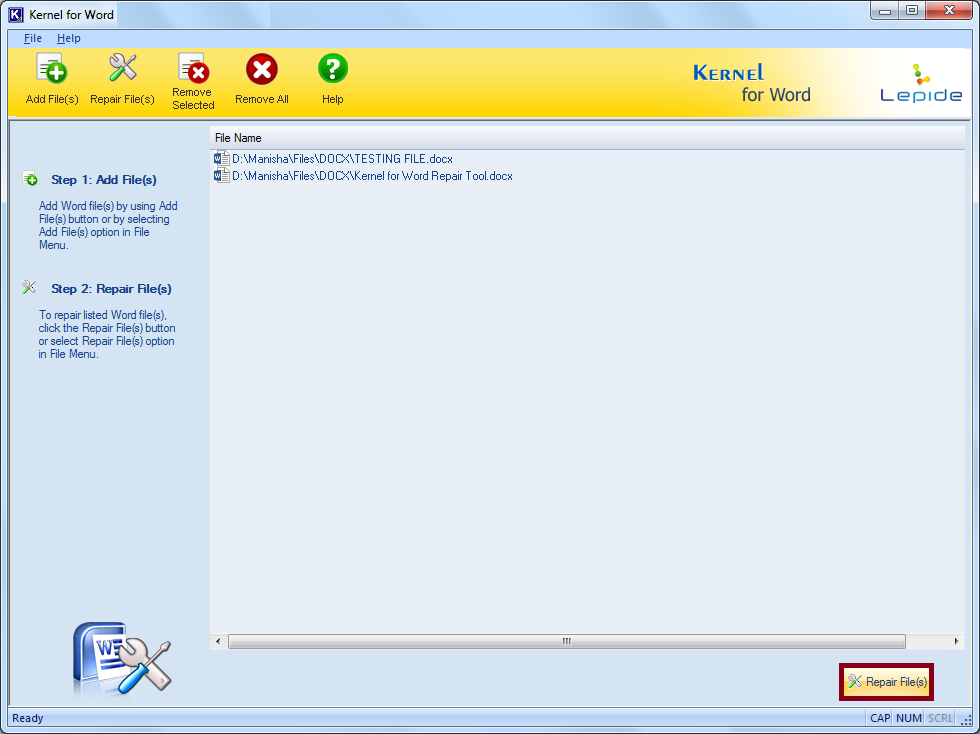The height and width of the screenshot is (734, 980).
Task: Click the horizontal scrollbar thumb
Action: pyautogui.click(x=566, y=641)
